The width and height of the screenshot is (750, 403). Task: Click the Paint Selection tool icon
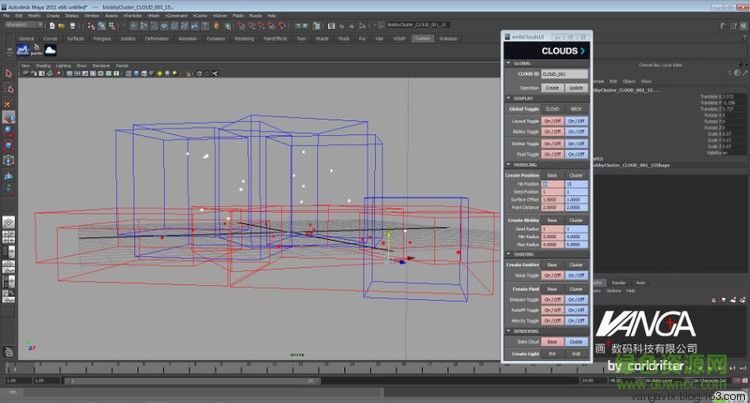pyautogui.click(x=8, y=102)
